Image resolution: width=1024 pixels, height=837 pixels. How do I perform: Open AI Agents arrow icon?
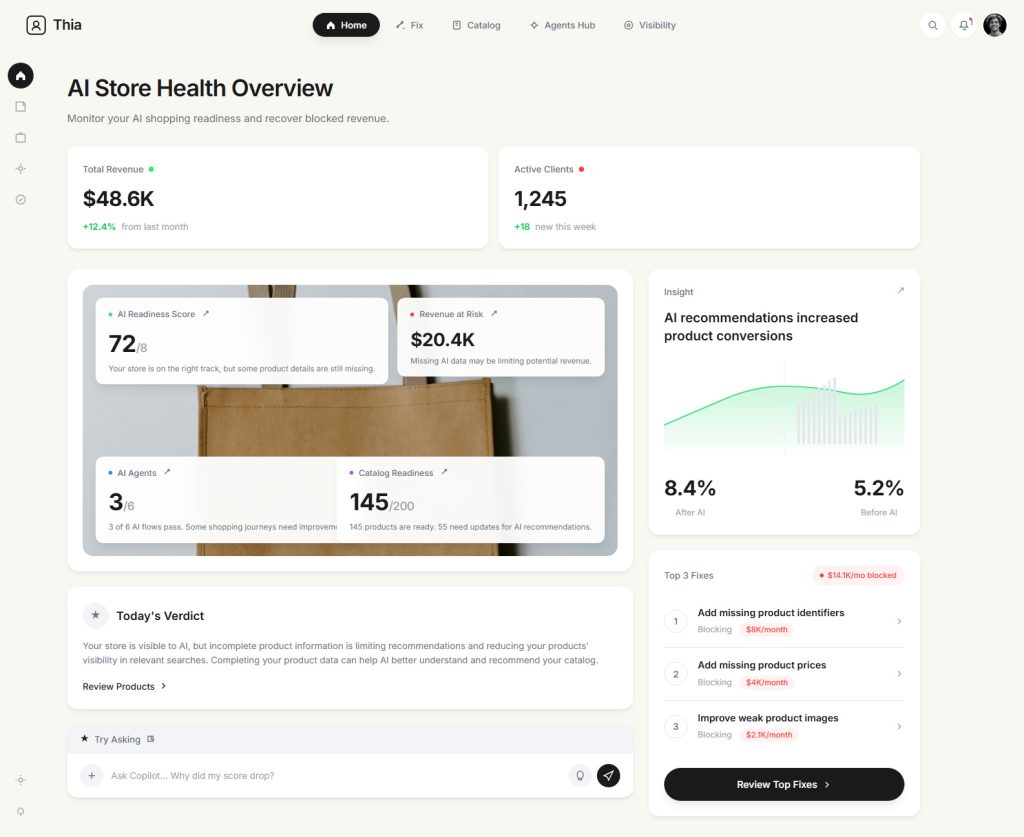(167, 471)
